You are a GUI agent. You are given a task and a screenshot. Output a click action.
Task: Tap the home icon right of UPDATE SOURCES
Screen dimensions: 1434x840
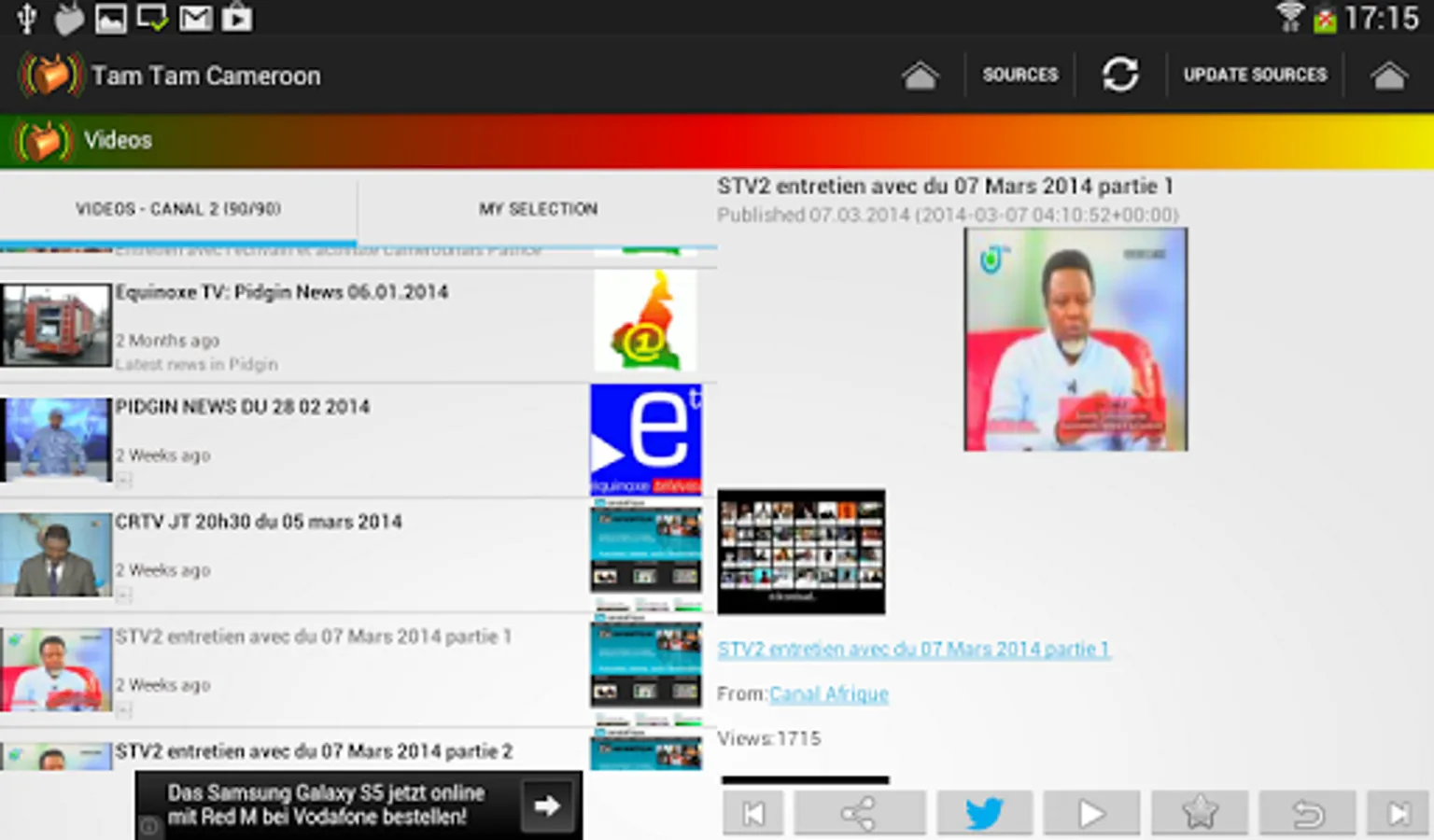[x=1388, y=75]
